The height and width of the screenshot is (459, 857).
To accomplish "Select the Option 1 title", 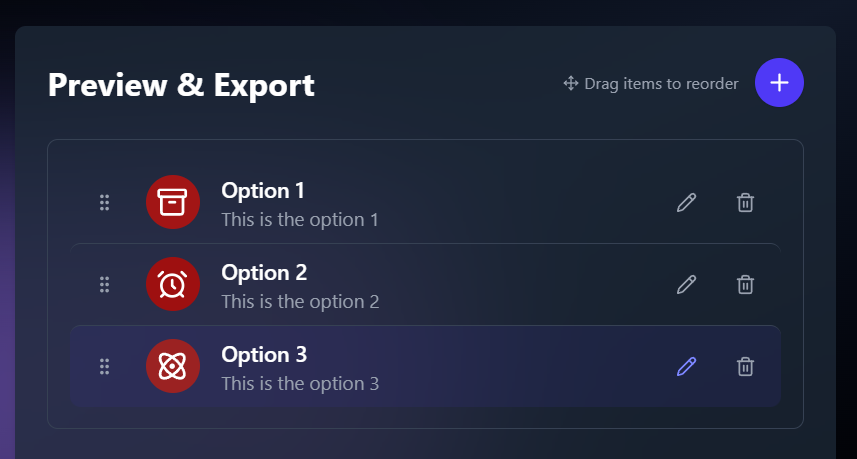I will click(x=263, y=191).
